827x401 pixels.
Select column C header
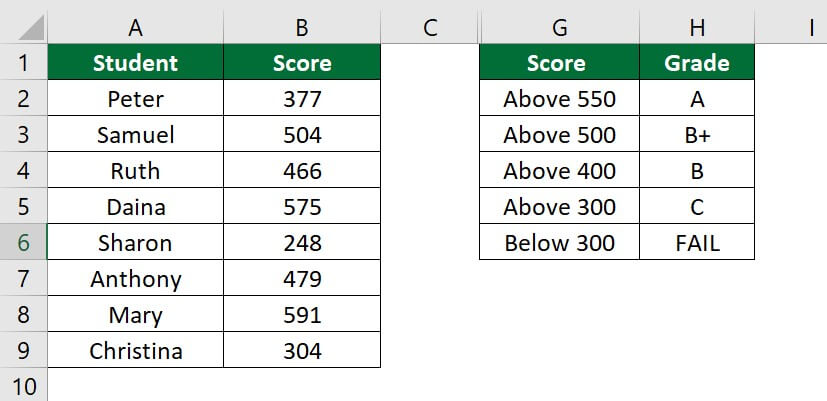430,28
